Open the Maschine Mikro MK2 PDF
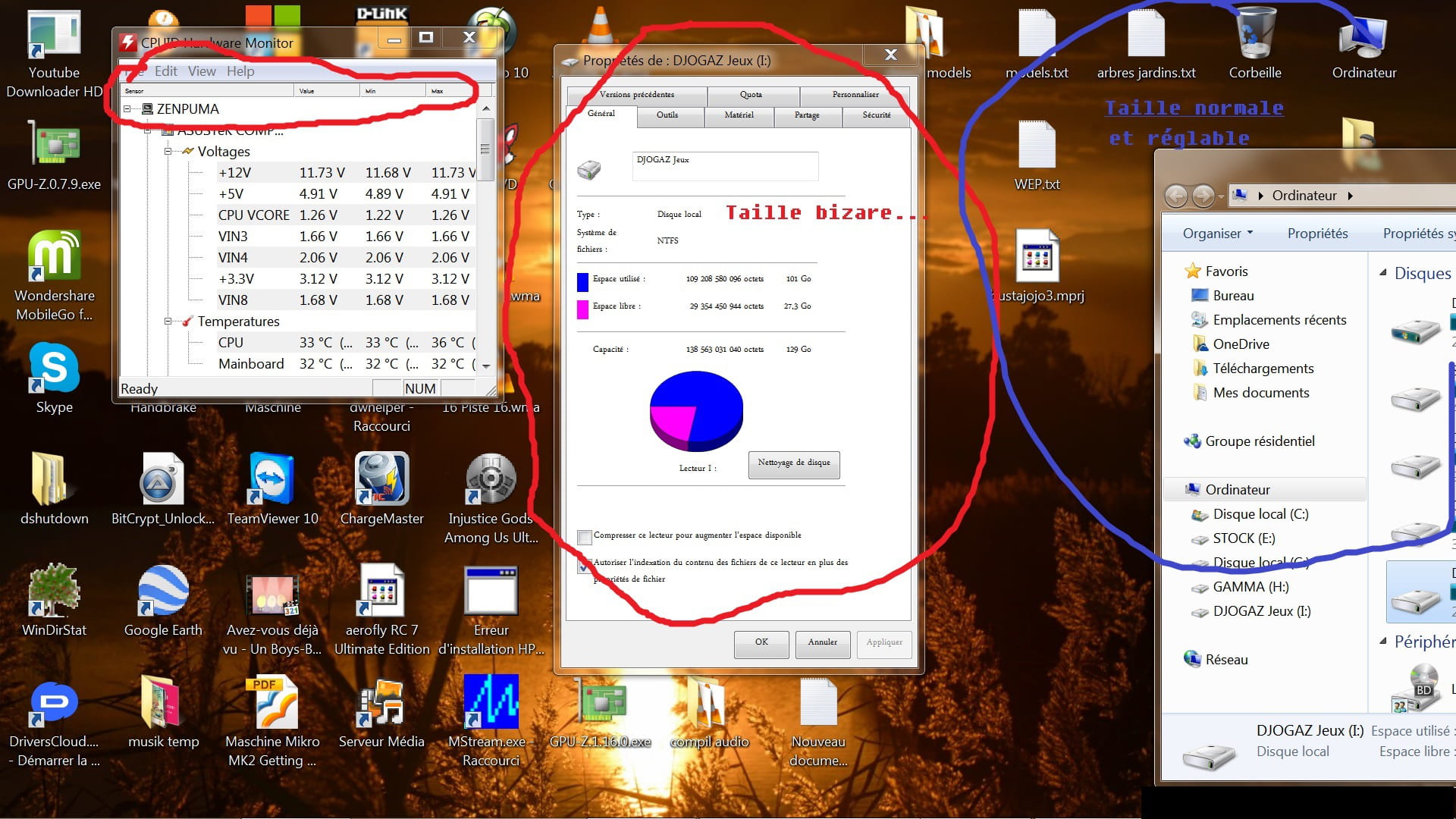 click(x=272, y=722)
